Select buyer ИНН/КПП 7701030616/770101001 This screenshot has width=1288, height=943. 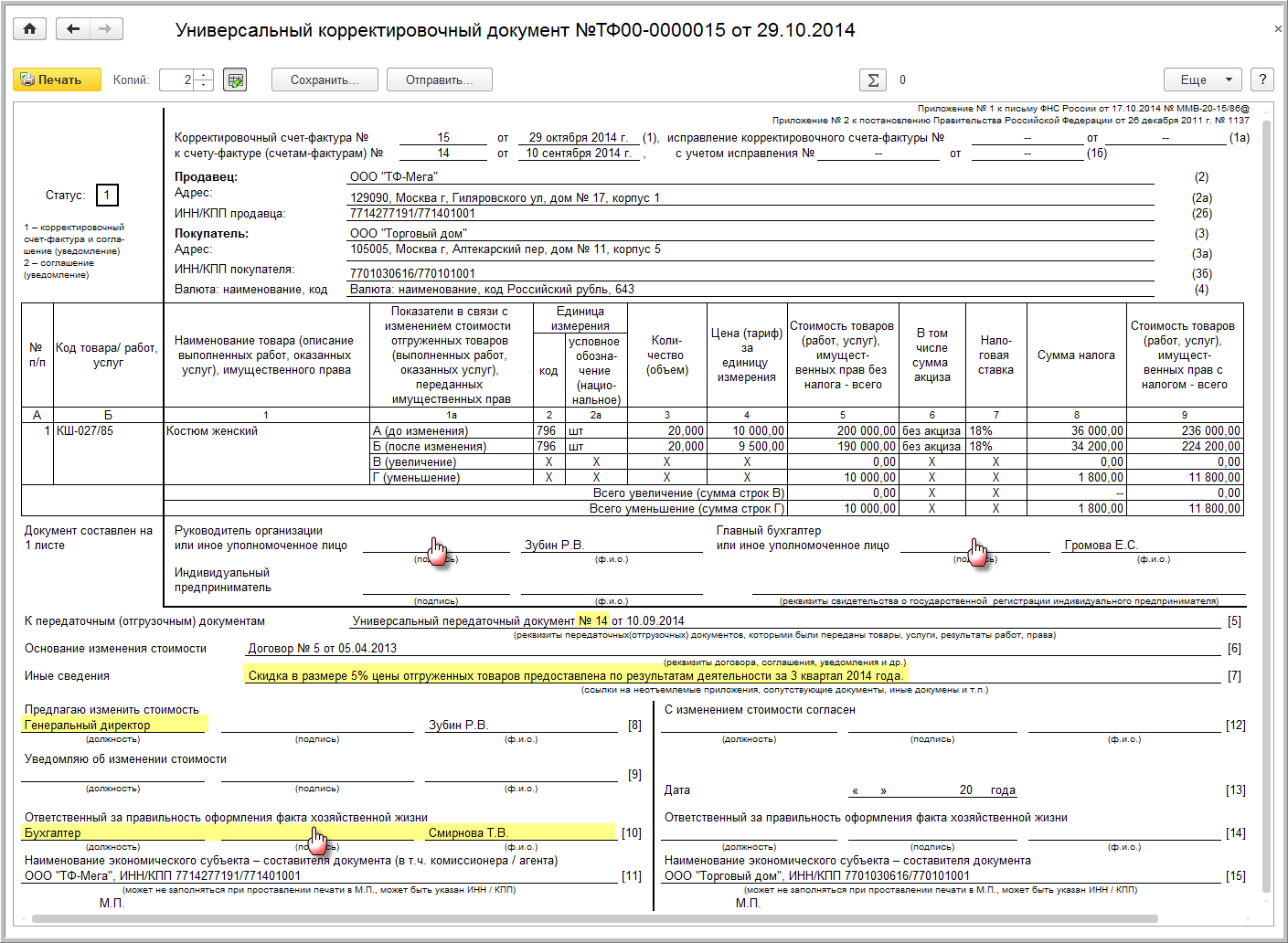coord(412,273)
